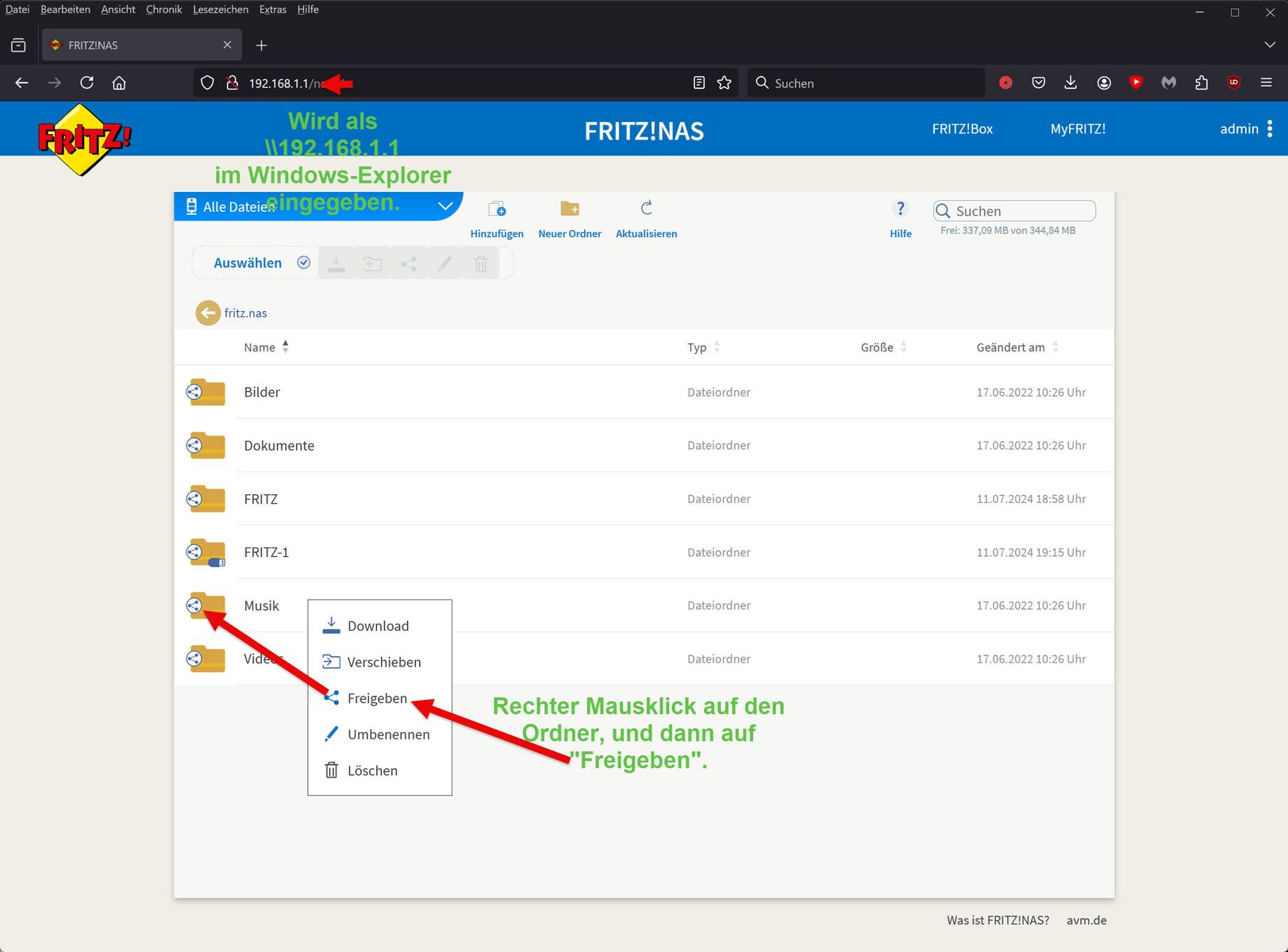1288x952 pixels.
Task: Choose Download in the context menu
Action: (379, 626)
